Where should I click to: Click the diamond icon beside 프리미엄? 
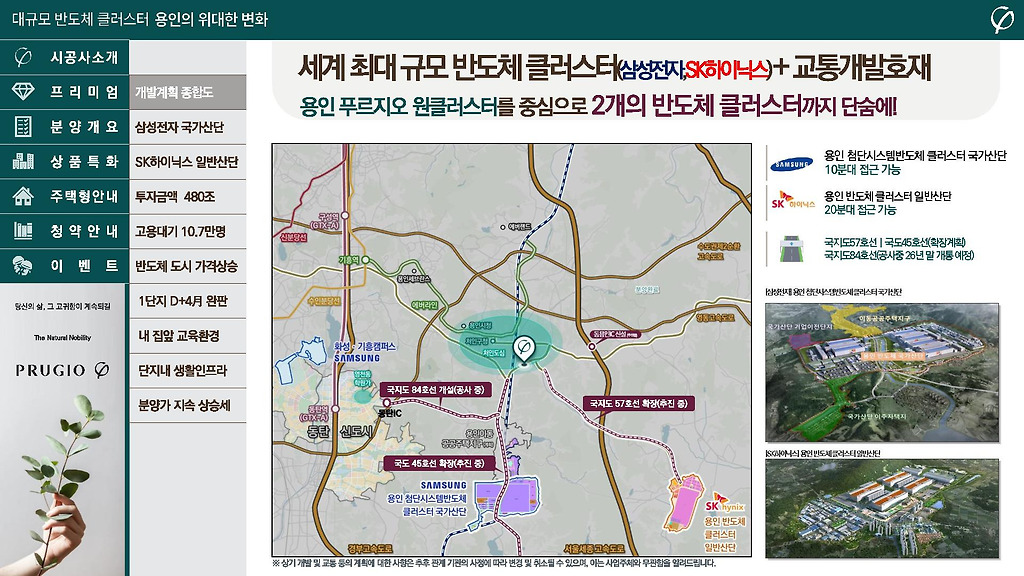point(23,91)
